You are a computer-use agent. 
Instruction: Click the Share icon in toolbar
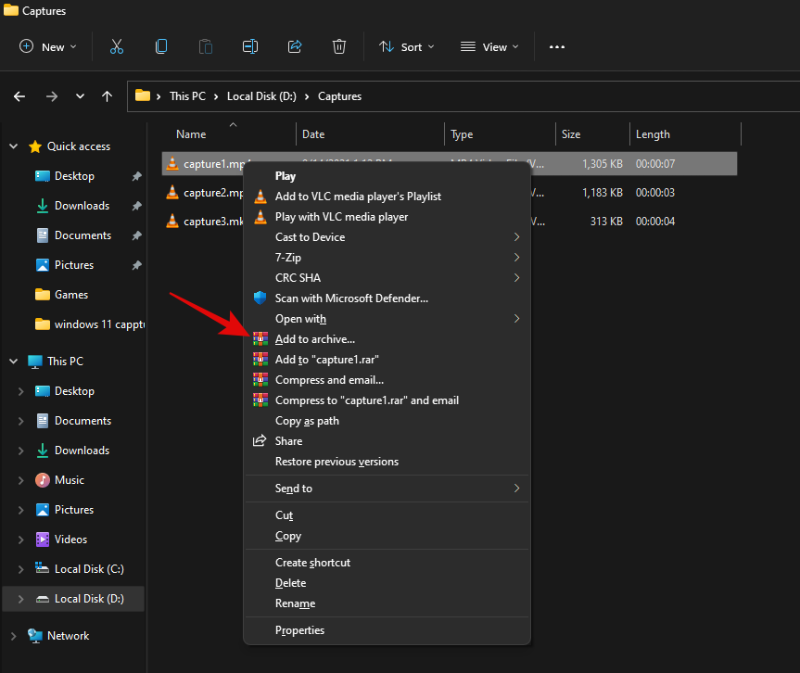(295, 47)
